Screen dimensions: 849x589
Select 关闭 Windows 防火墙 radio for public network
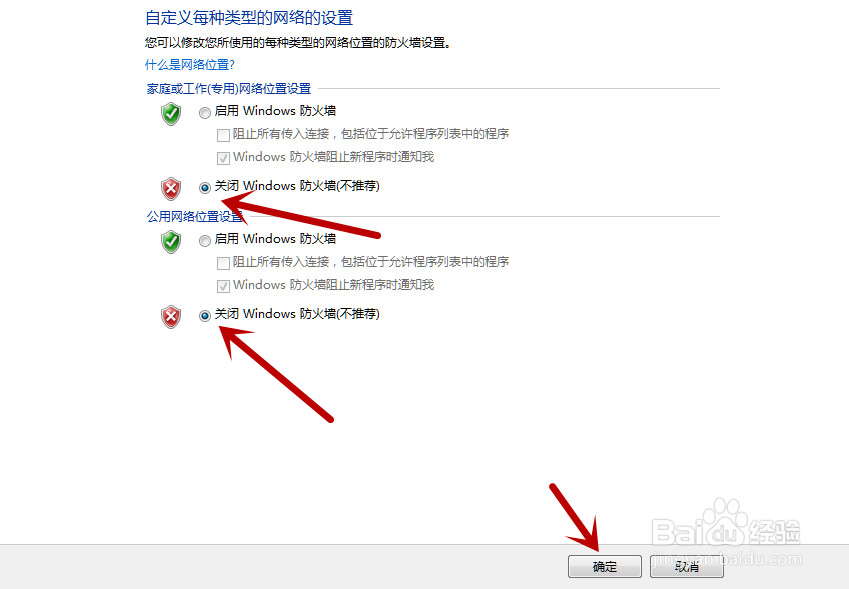(x=205, y=316)
